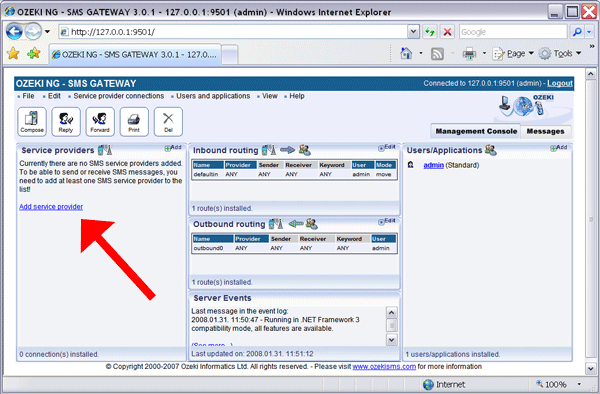Click the Server Events scroll down arrow
This screenshot has height=394, width=600.
[x=391, y=339]
